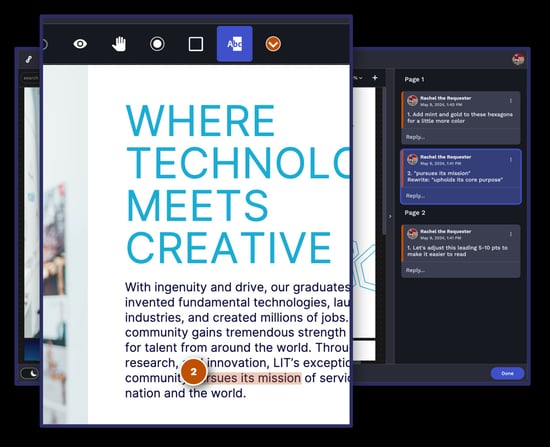
Task: Open the kebab menu on the rewrite comment
Action: point(511,160)
